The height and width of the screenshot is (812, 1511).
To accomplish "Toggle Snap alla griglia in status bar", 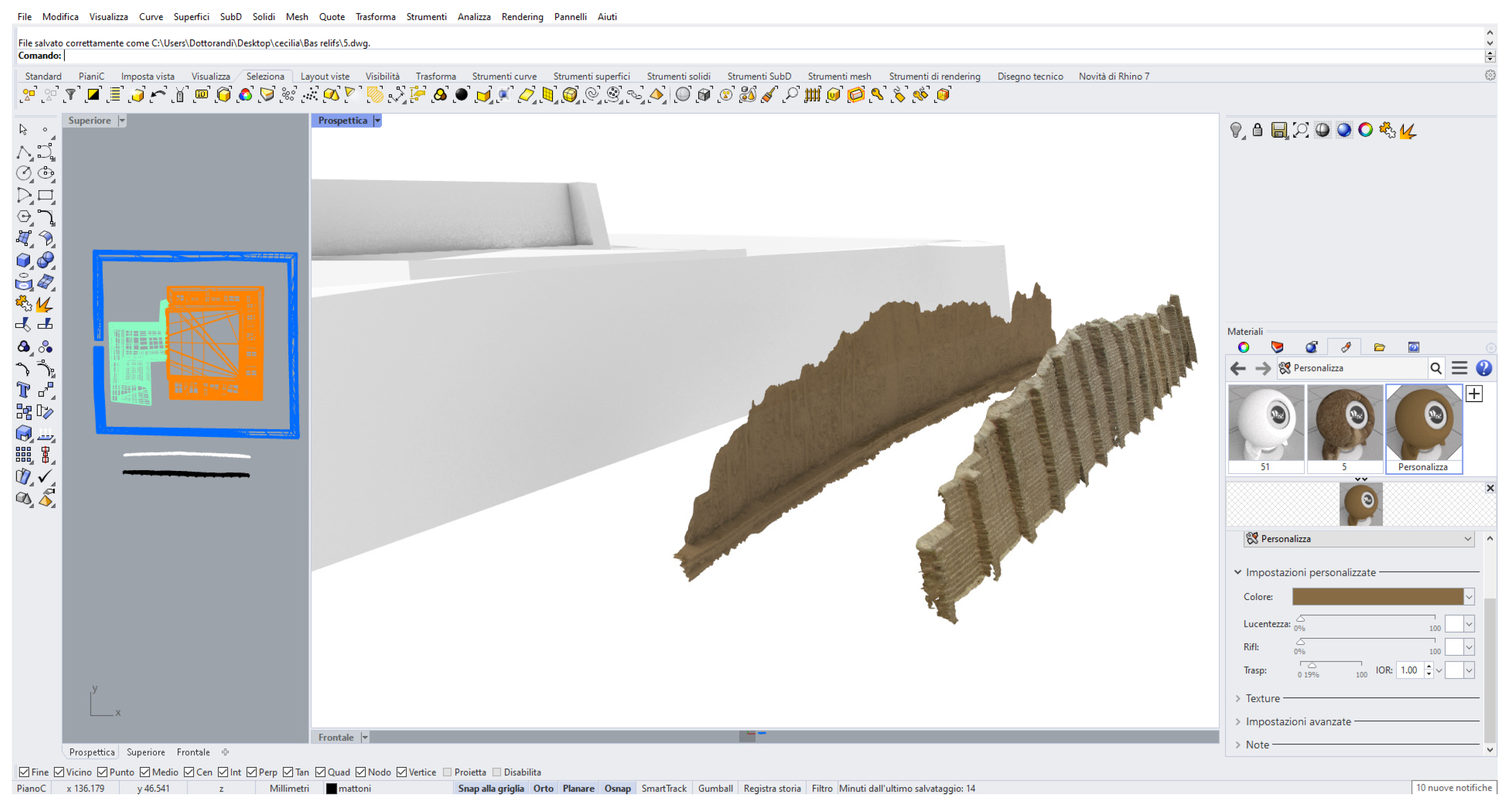I will coord(491,789).
